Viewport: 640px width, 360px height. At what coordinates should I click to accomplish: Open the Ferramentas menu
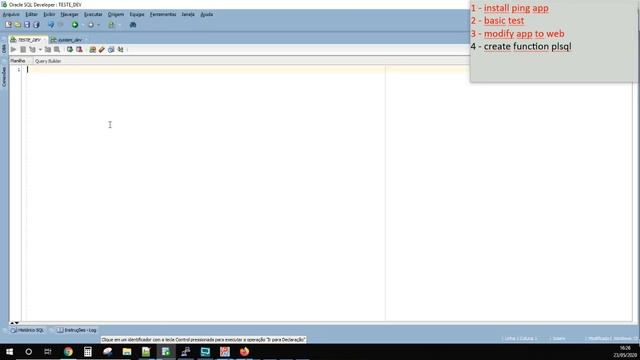(x=163, y=14)
